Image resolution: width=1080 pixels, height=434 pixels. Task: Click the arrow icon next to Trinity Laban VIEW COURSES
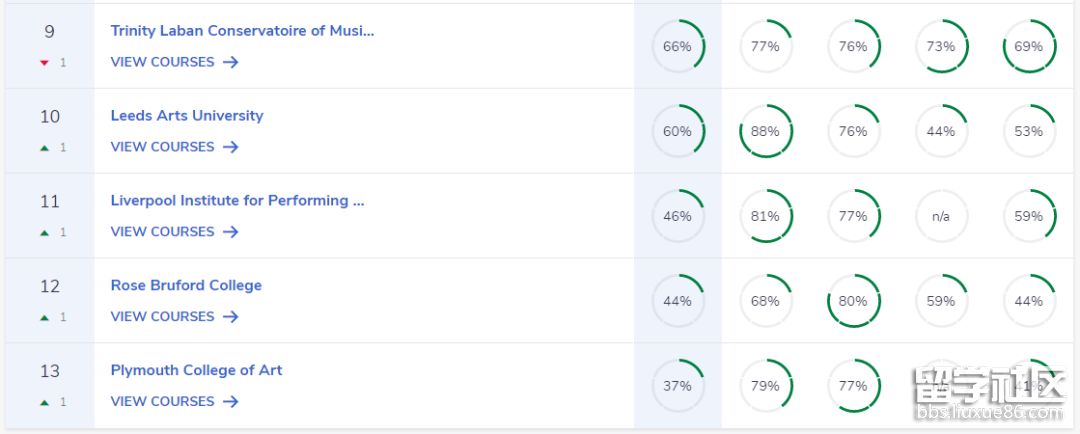pyautogui.click(x=231, y=62)
